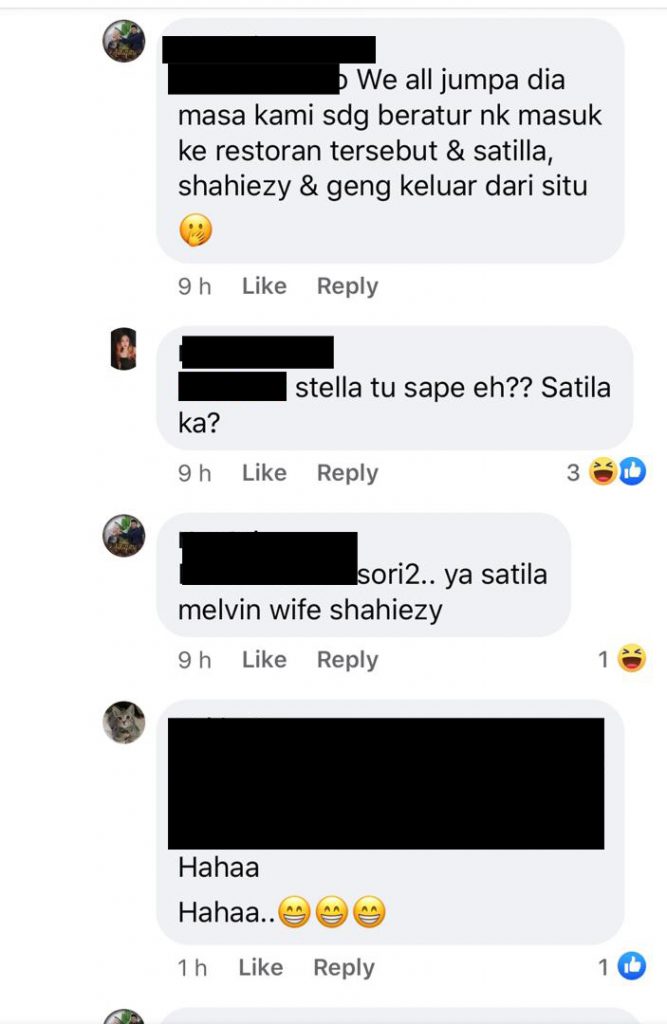Open the cat avatar on the Hahaa comment

click(124, 722)
